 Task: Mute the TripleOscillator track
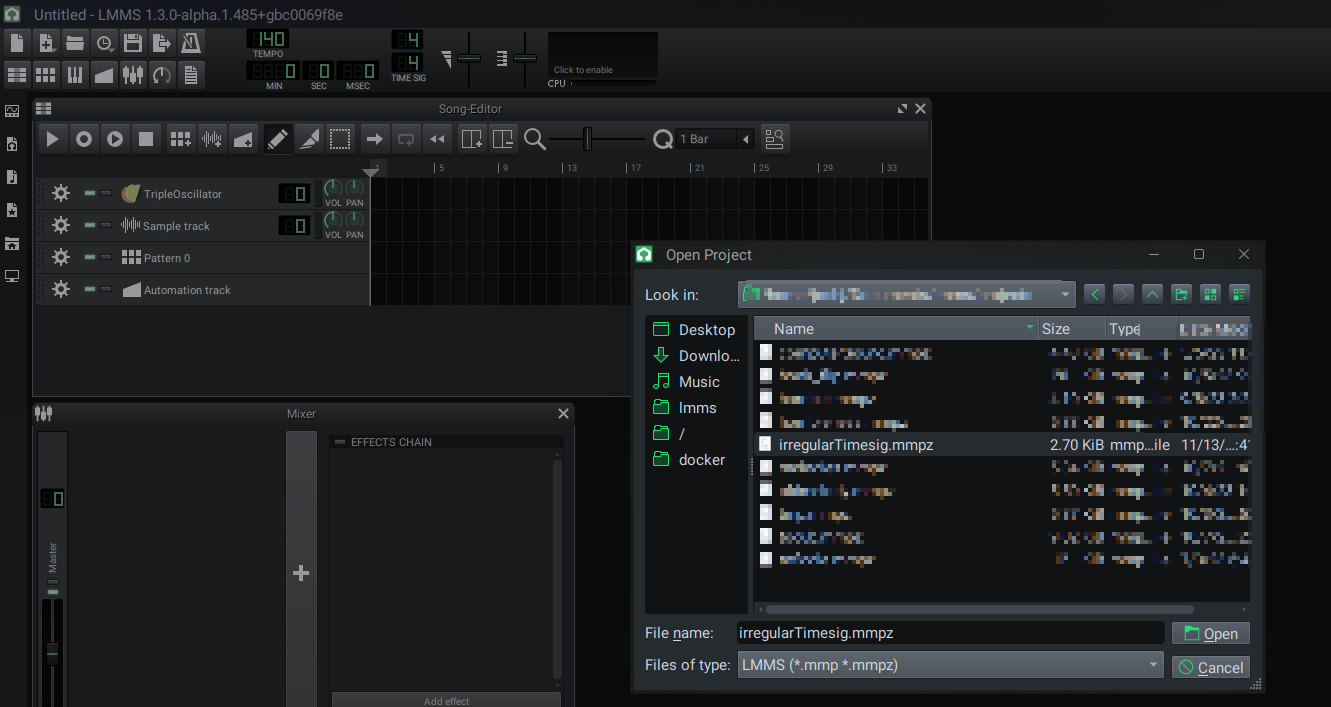90,193
